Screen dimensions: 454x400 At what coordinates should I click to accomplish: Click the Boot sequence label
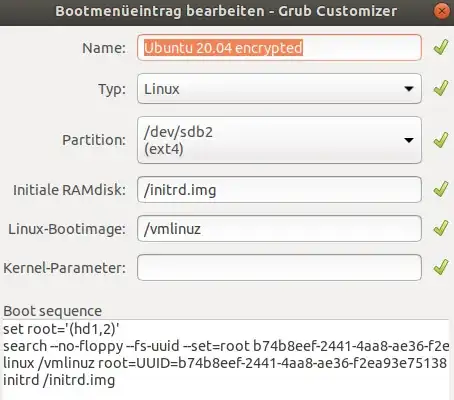52,311
